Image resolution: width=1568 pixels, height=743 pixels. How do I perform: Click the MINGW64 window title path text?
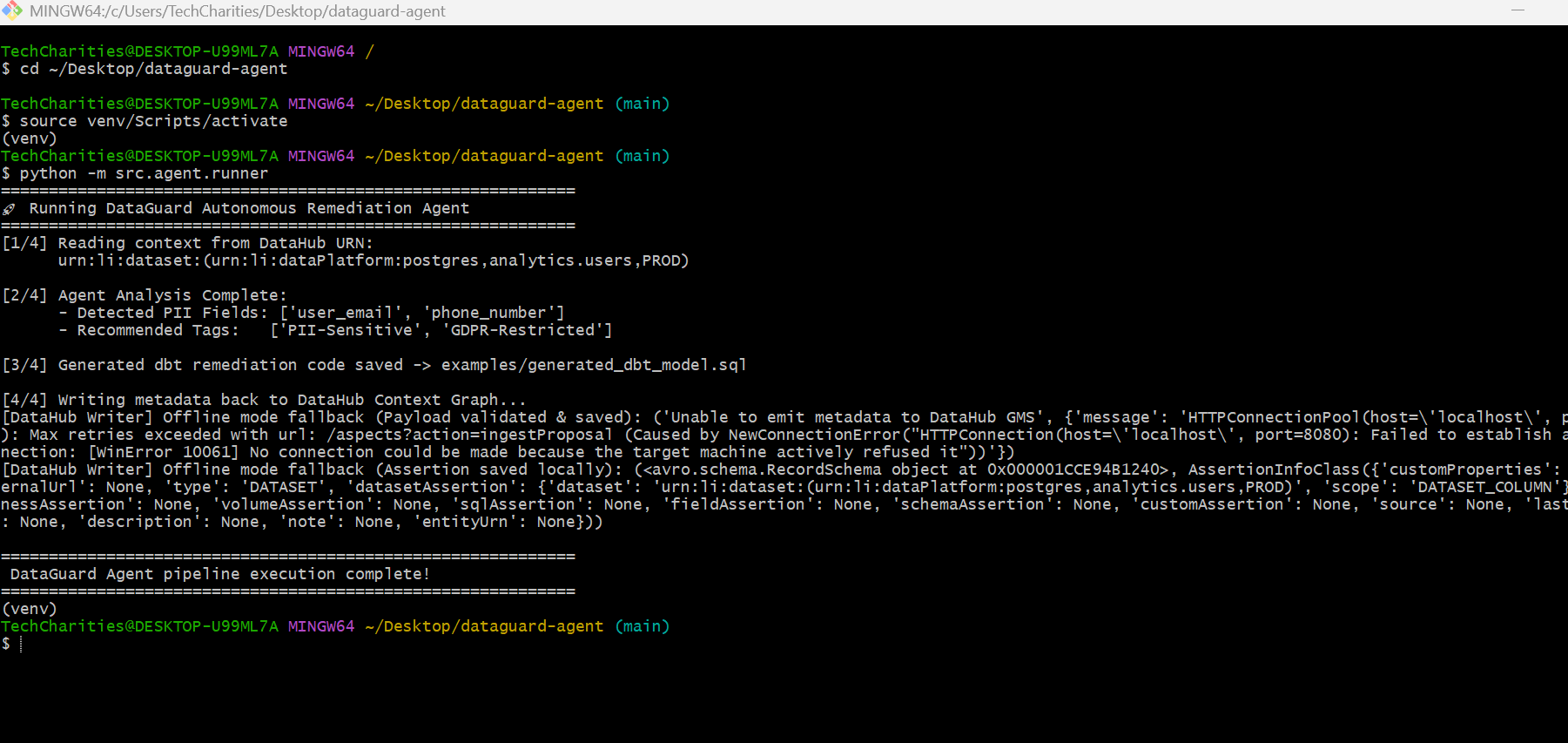click(x=238, y=11)
